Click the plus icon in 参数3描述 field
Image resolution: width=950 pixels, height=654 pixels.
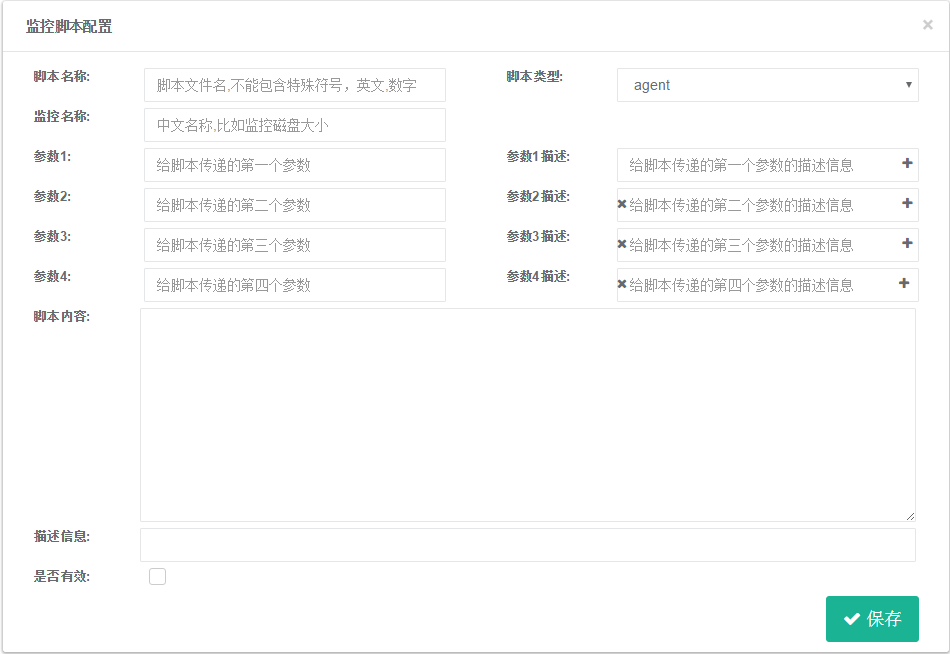tap(907, 243)
